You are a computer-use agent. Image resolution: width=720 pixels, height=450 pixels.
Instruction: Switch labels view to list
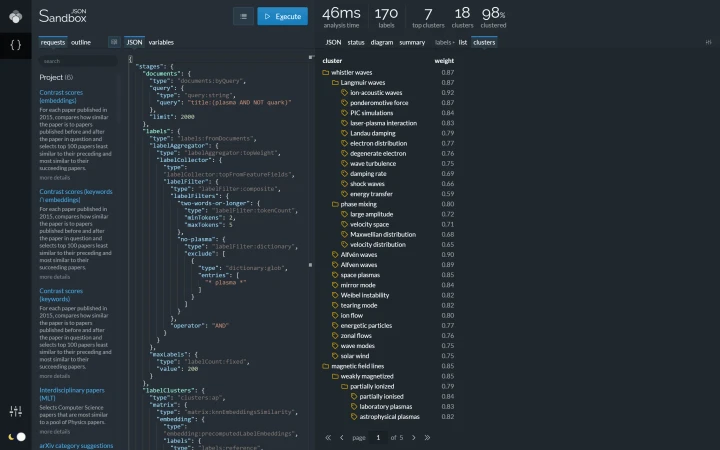[x=462, y=42]
